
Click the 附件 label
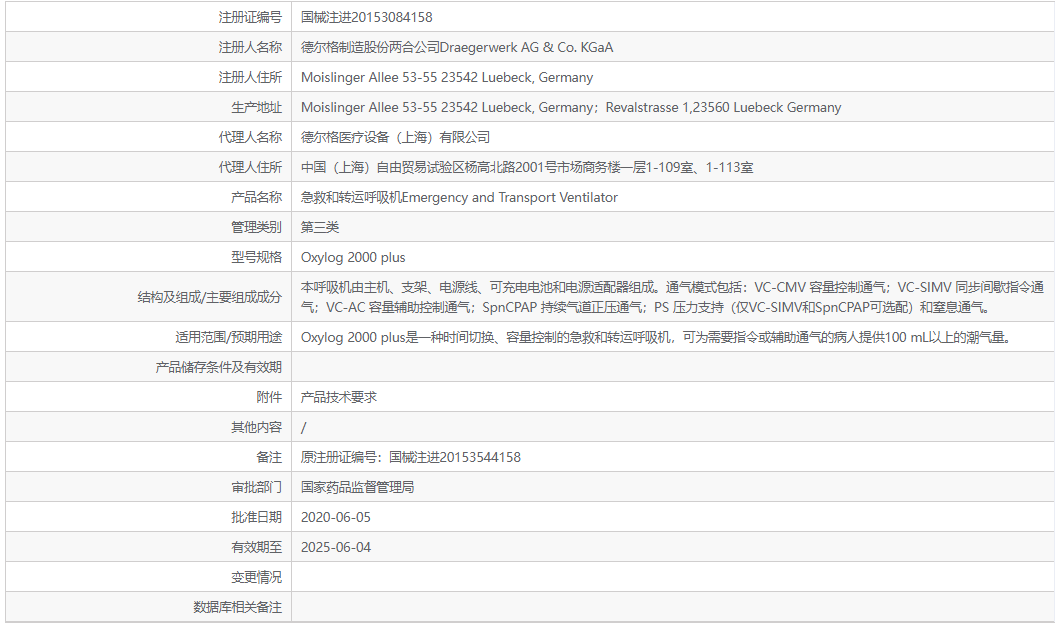[268, 397]
